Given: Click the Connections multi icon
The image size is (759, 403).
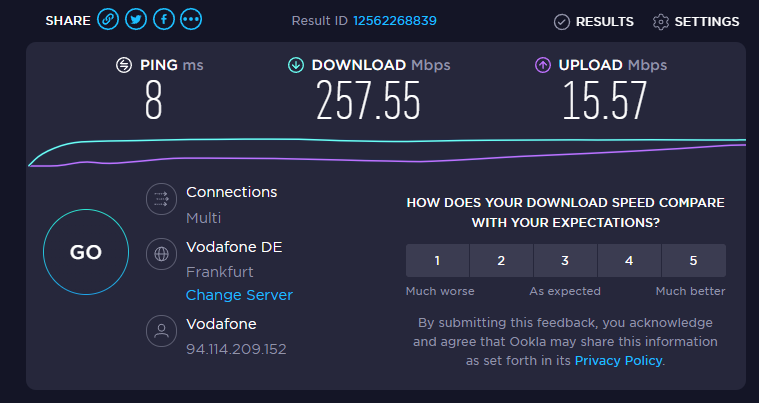Looking at the screenshot, I should click(160, 200).
